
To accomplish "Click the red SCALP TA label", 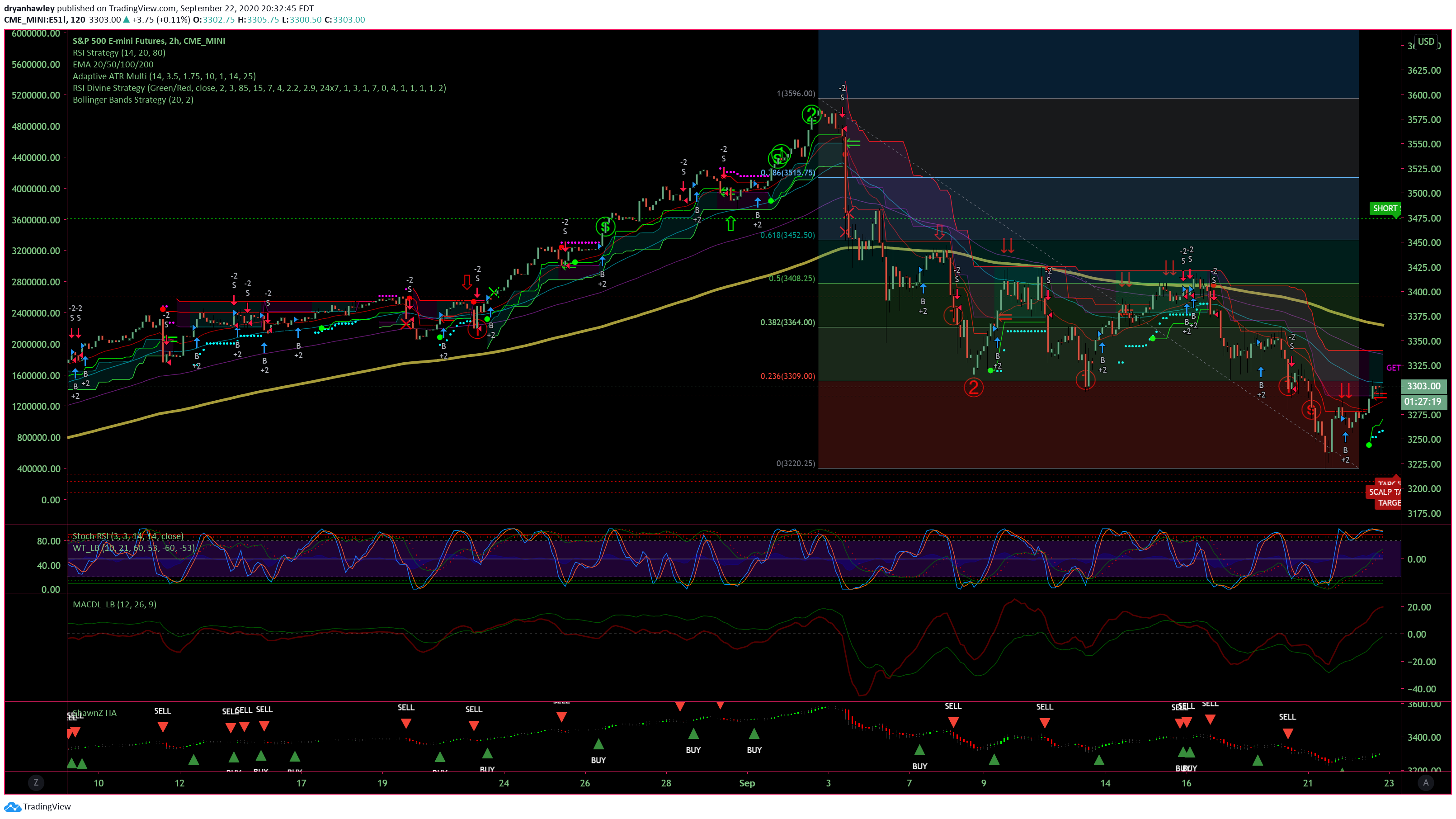I will point(1384,492).
